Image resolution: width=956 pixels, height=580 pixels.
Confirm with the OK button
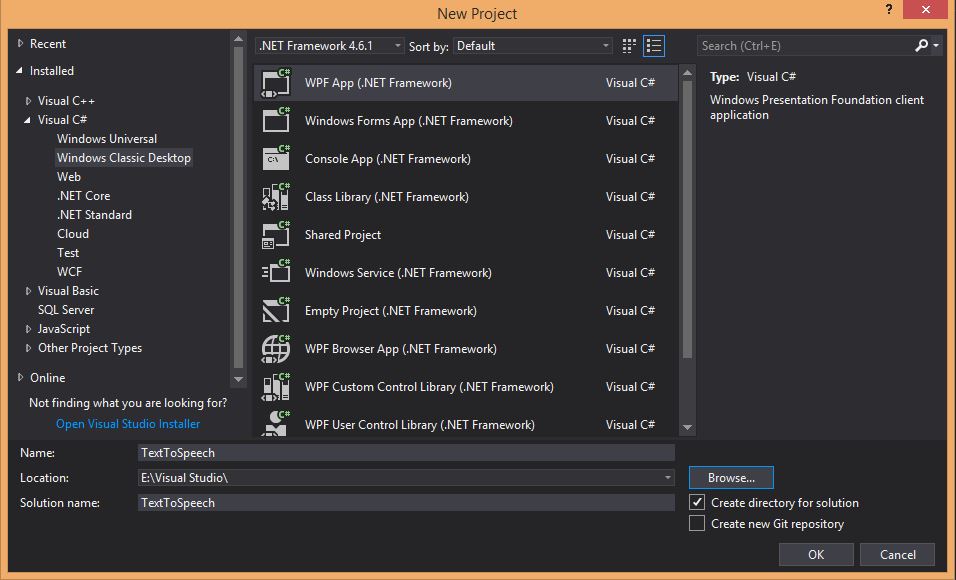pos(816,554)
